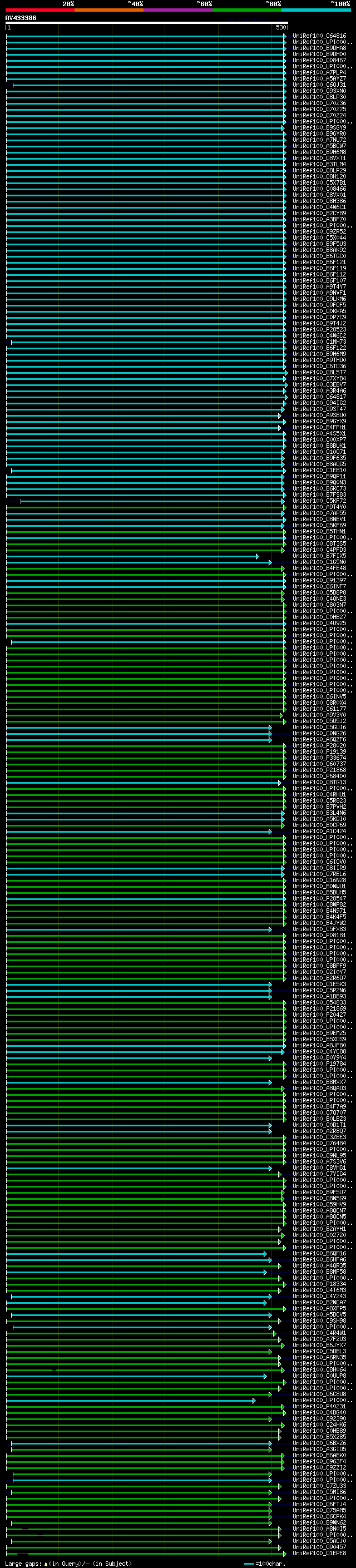Select label UniRef100_Q803N7
Screen dimensions: 356x1568
(x=319, y=605)
